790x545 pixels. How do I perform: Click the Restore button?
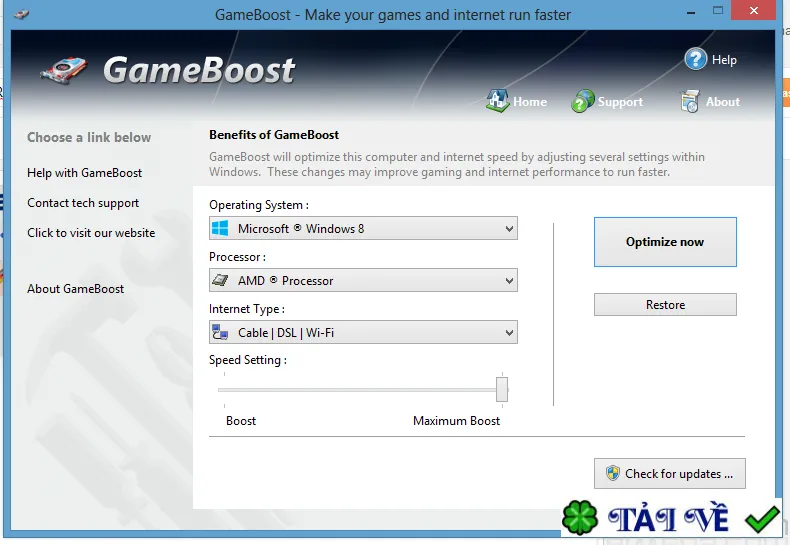(x=665, y=305)
